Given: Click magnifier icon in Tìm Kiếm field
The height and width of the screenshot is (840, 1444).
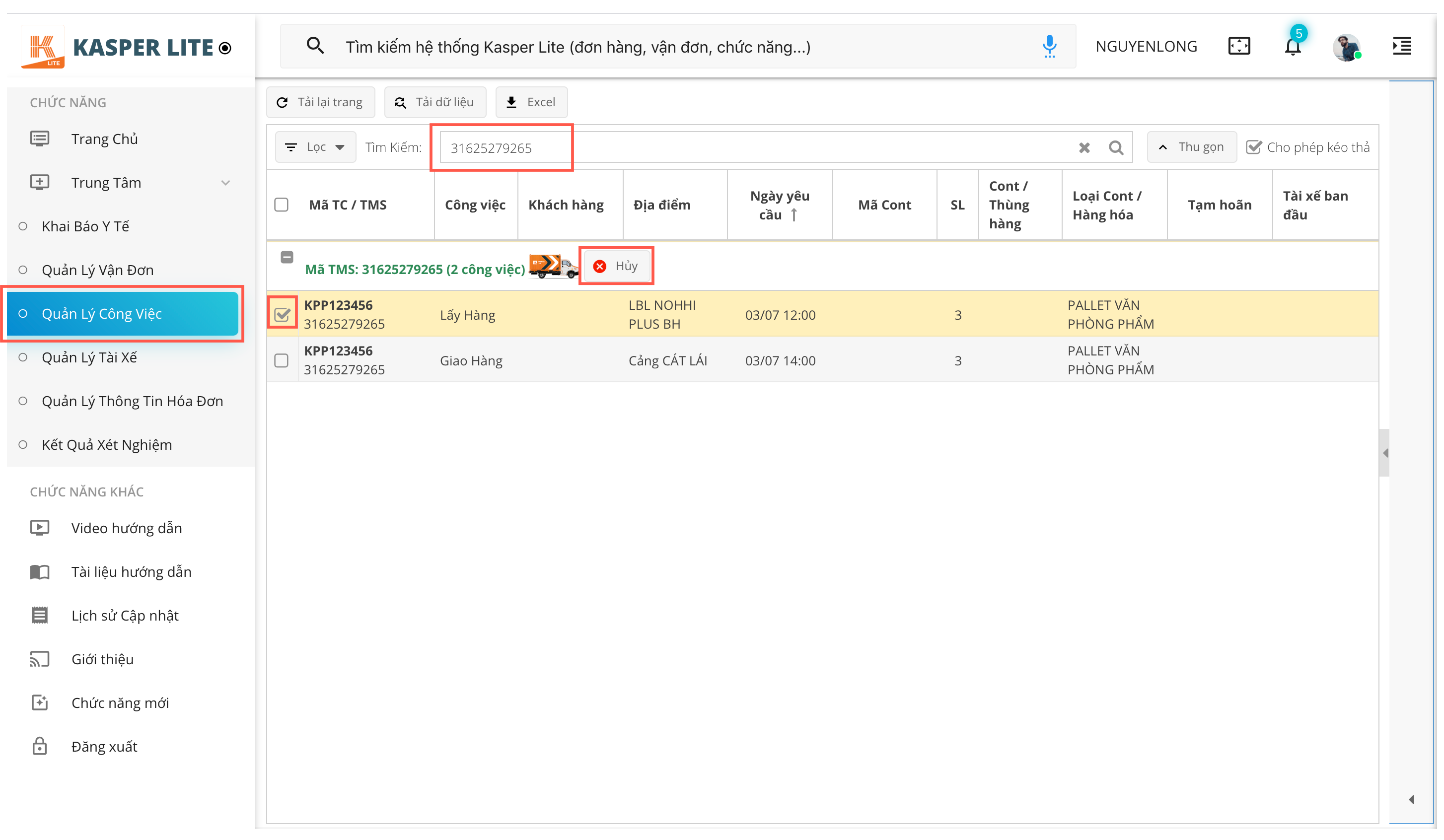Looking at the screenshot, I should 1116,148.
